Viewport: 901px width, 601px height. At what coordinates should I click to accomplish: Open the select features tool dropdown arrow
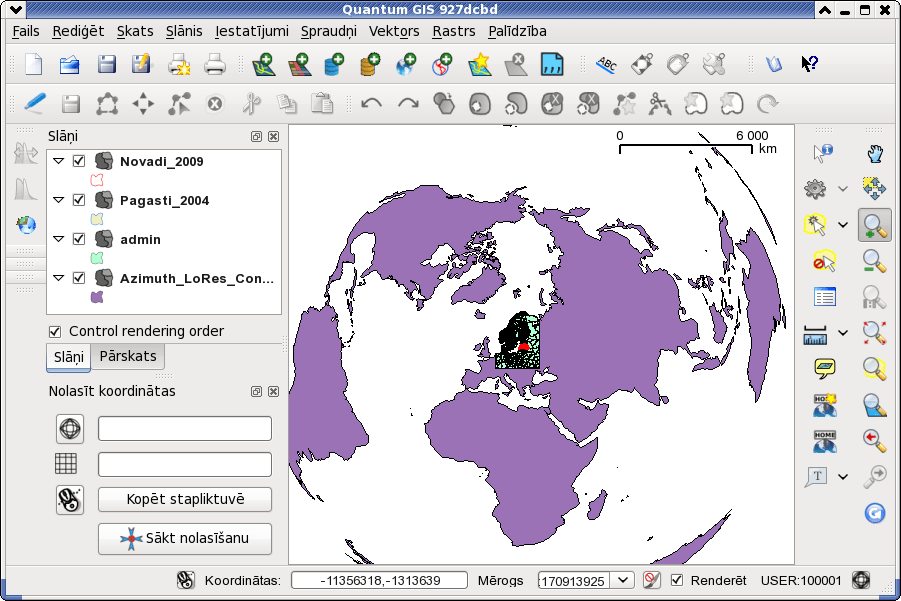842,225
